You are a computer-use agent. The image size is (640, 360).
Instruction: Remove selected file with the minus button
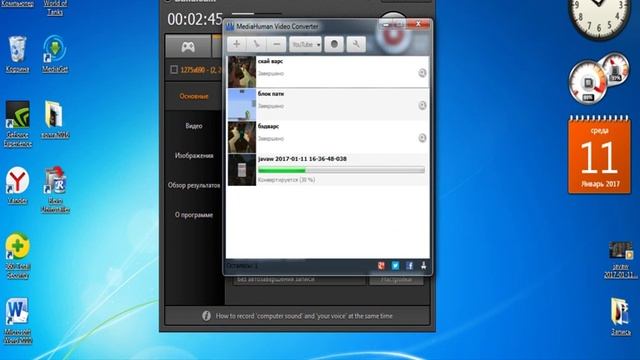[x=276, y=44]
